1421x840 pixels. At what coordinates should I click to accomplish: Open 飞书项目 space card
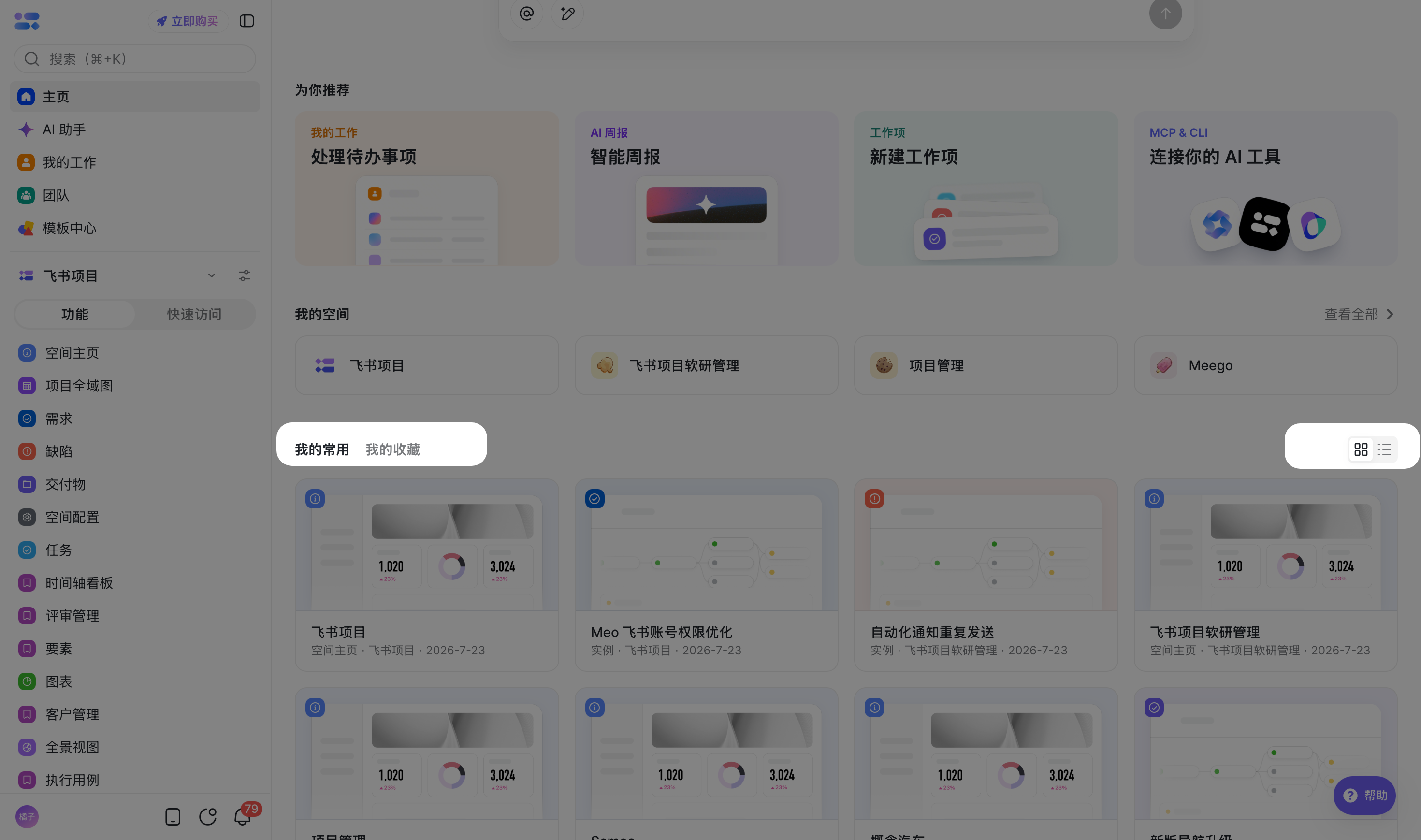427,365
